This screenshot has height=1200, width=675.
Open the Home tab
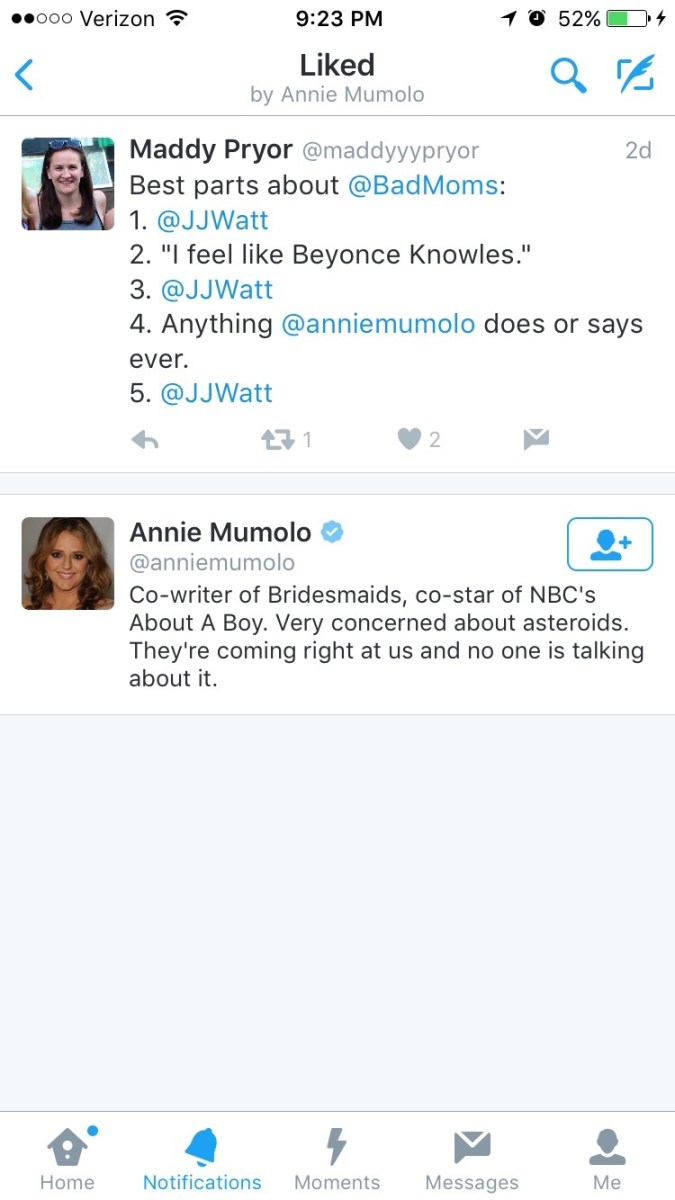pos(67,1158)
